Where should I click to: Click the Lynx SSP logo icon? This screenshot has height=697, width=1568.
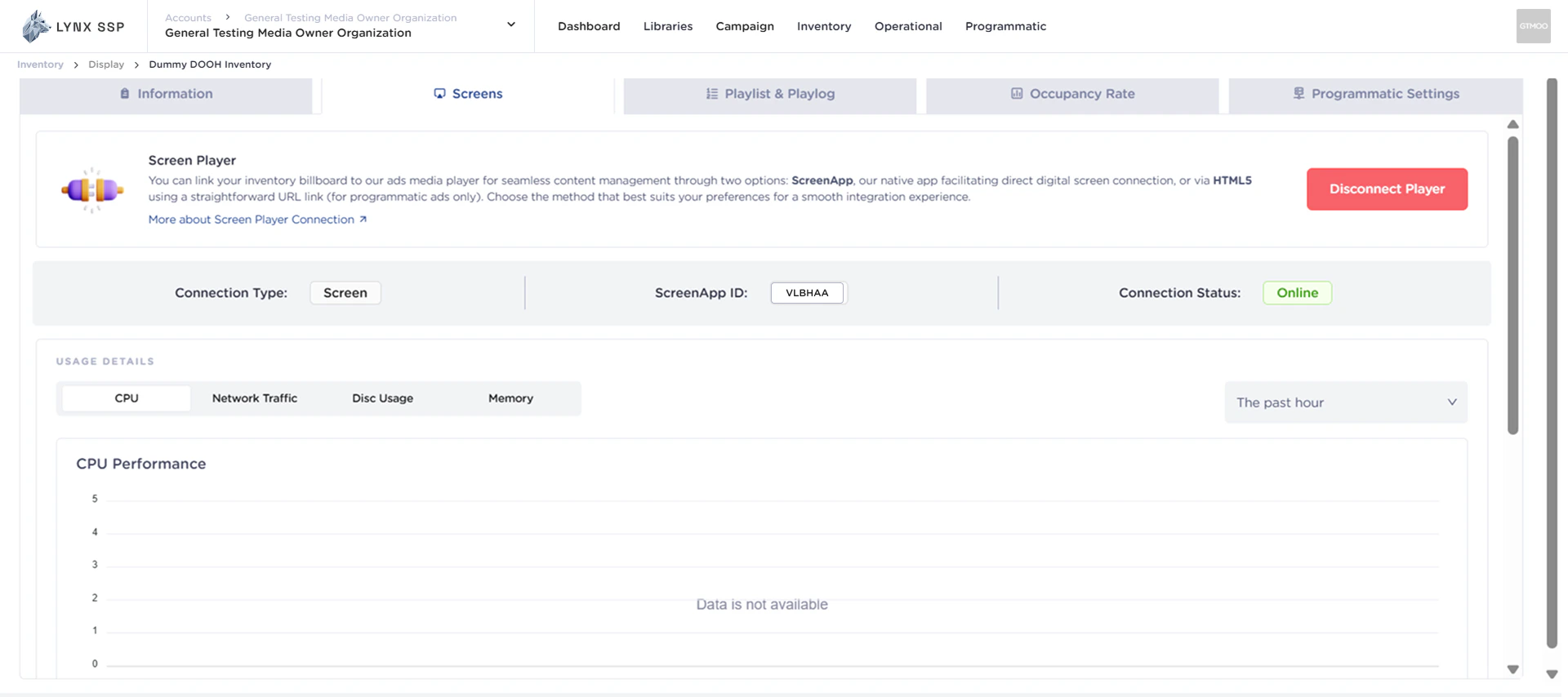click(35, 26)
